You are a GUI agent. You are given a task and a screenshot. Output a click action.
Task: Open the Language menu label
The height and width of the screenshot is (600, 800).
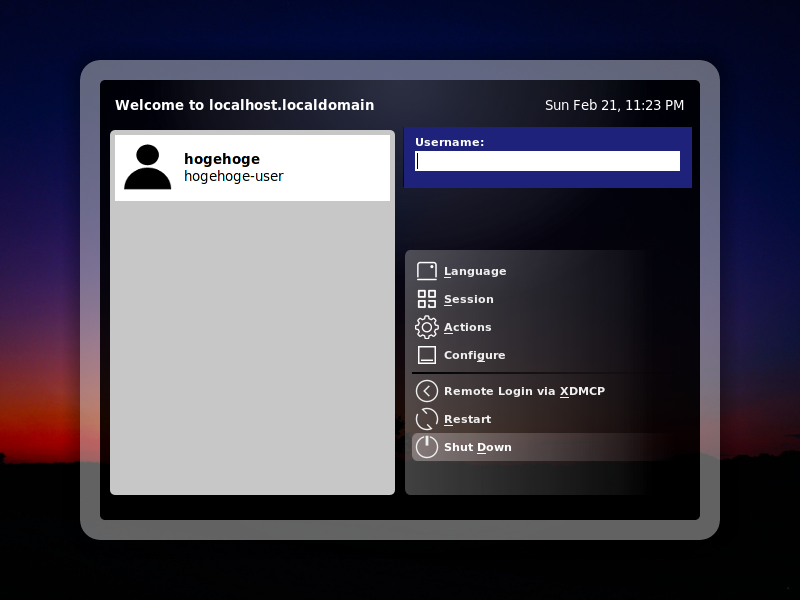(475, 271)
